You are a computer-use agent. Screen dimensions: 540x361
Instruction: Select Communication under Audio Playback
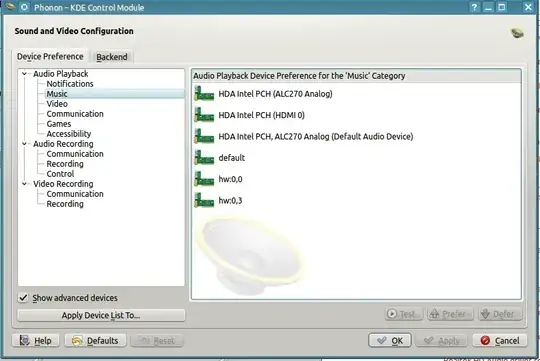75,114
